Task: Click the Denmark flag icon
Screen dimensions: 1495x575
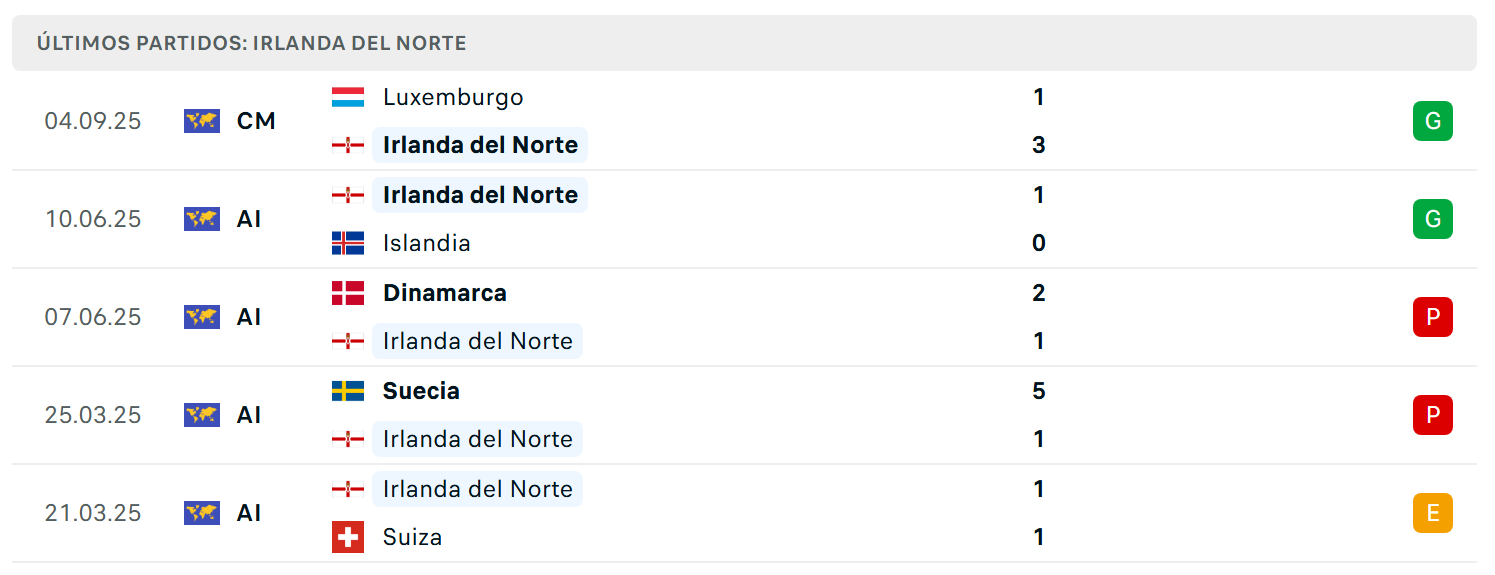Action: (x=348, y=293)
